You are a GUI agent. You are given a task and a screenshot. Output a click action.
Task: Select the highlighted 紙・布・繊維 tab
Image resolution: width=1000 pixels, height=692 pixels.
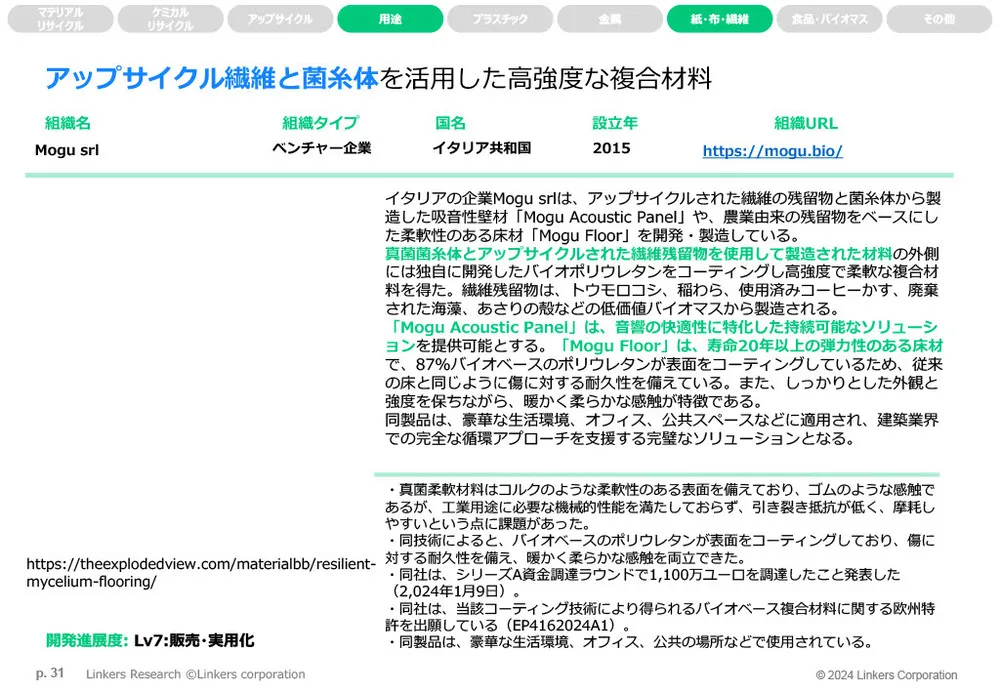(720, 18)
